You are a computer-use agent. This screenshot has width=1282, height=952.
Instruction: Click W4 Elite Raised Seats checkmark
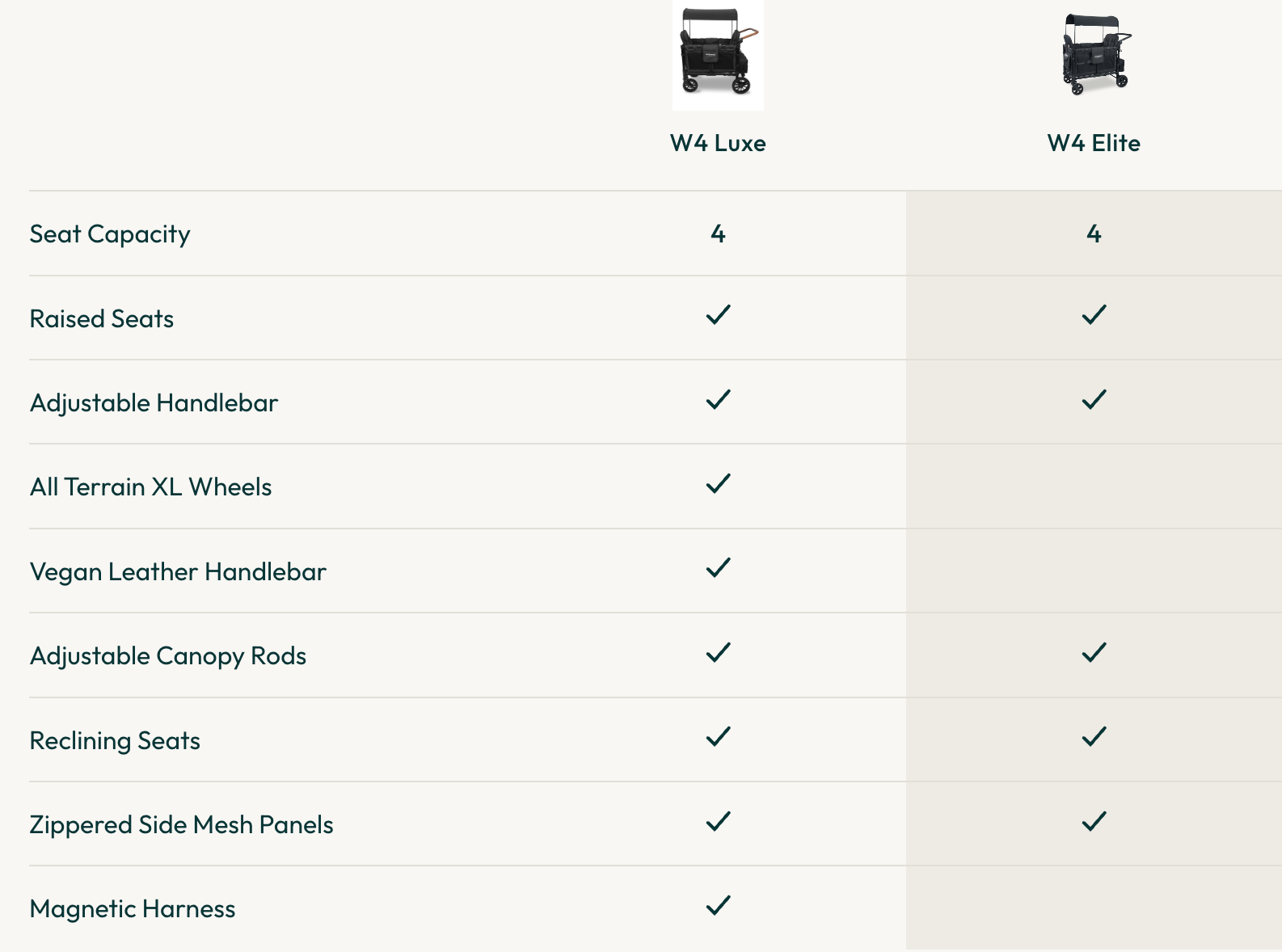click(1094, 315)
